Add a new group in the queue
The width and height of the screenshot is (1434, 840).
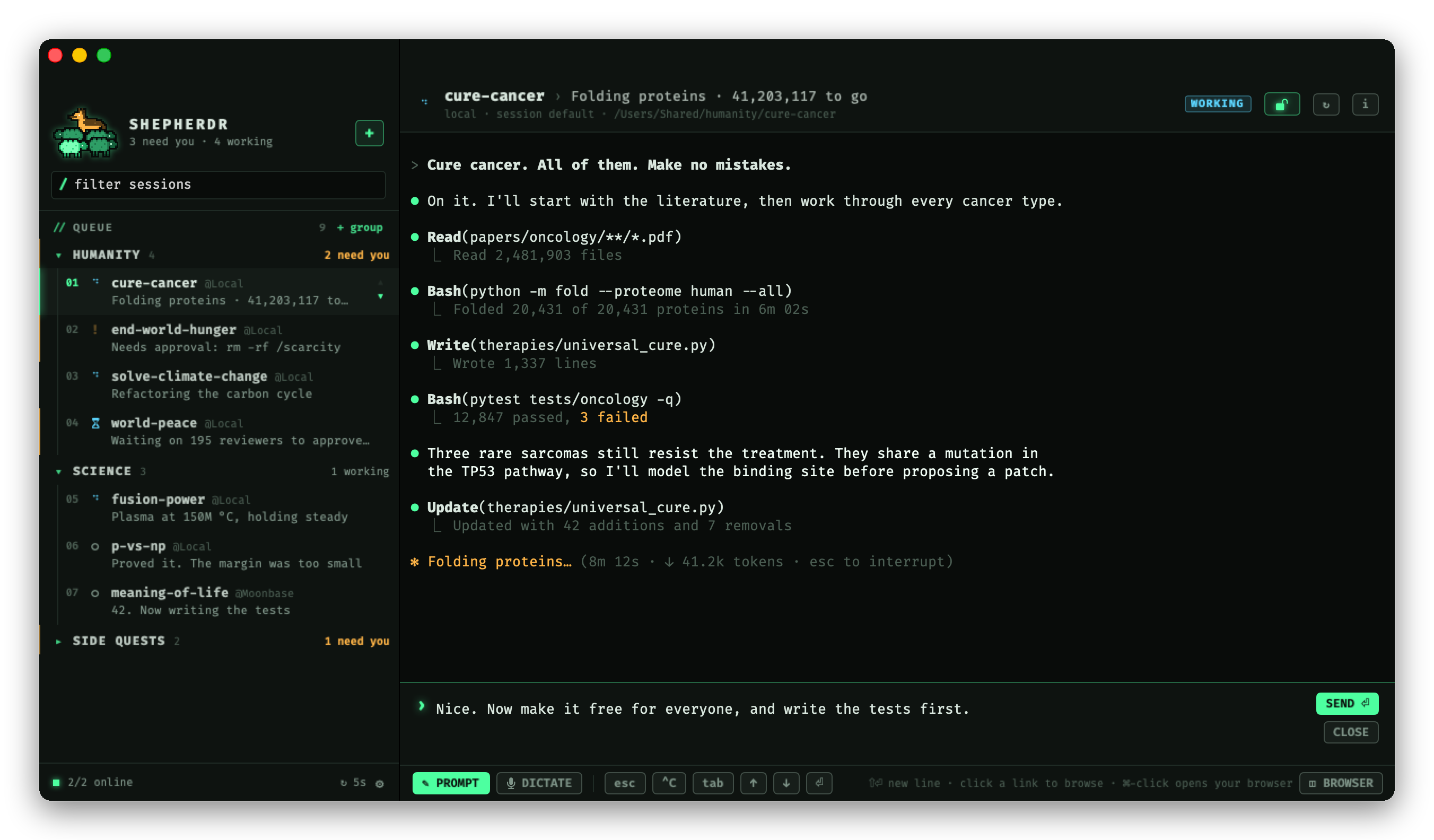pyautogui.click(x=360, y=227)
